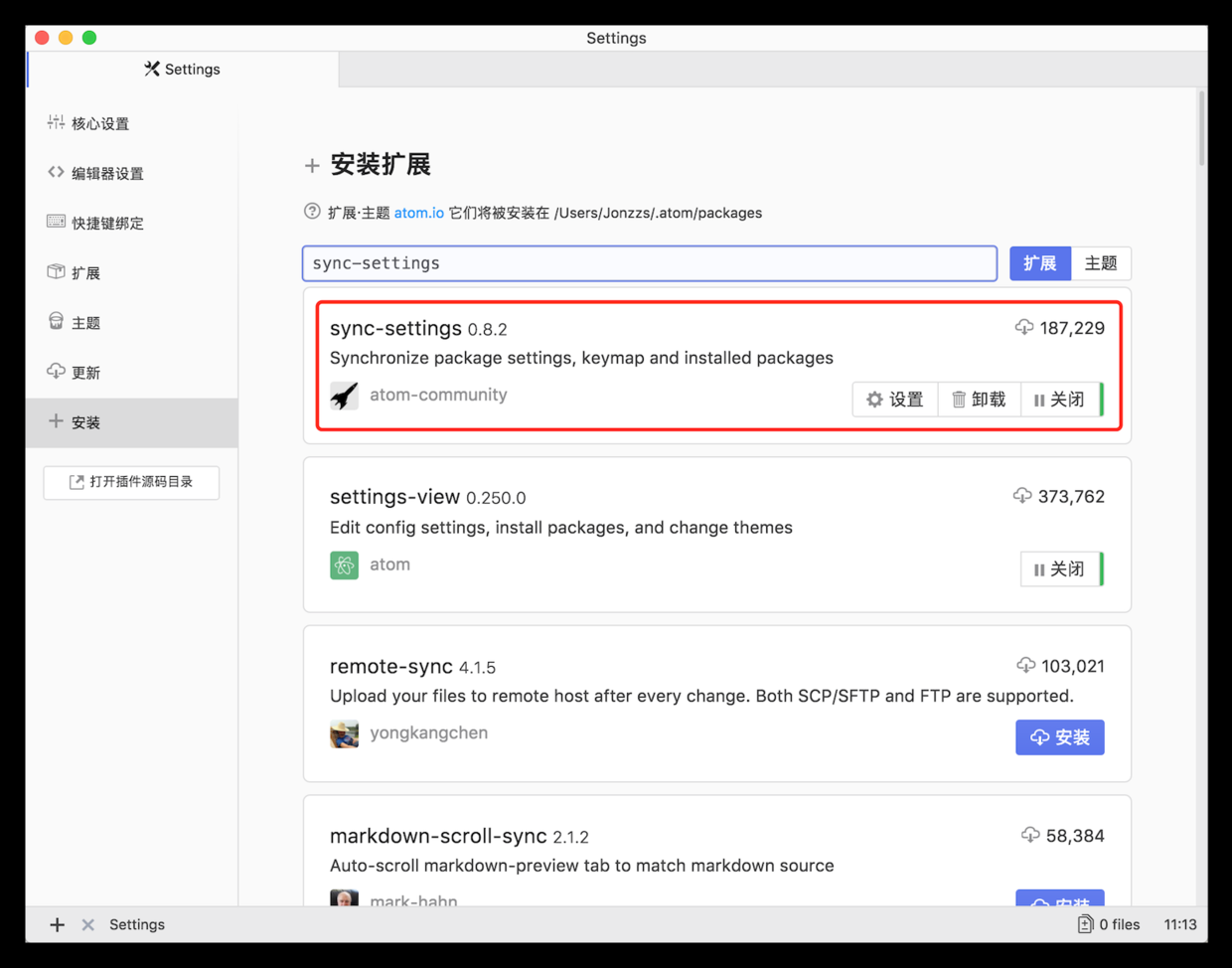The image size is (1232, 968).
Task: Click the 0 files status icon
Action: coord(1085,924)
